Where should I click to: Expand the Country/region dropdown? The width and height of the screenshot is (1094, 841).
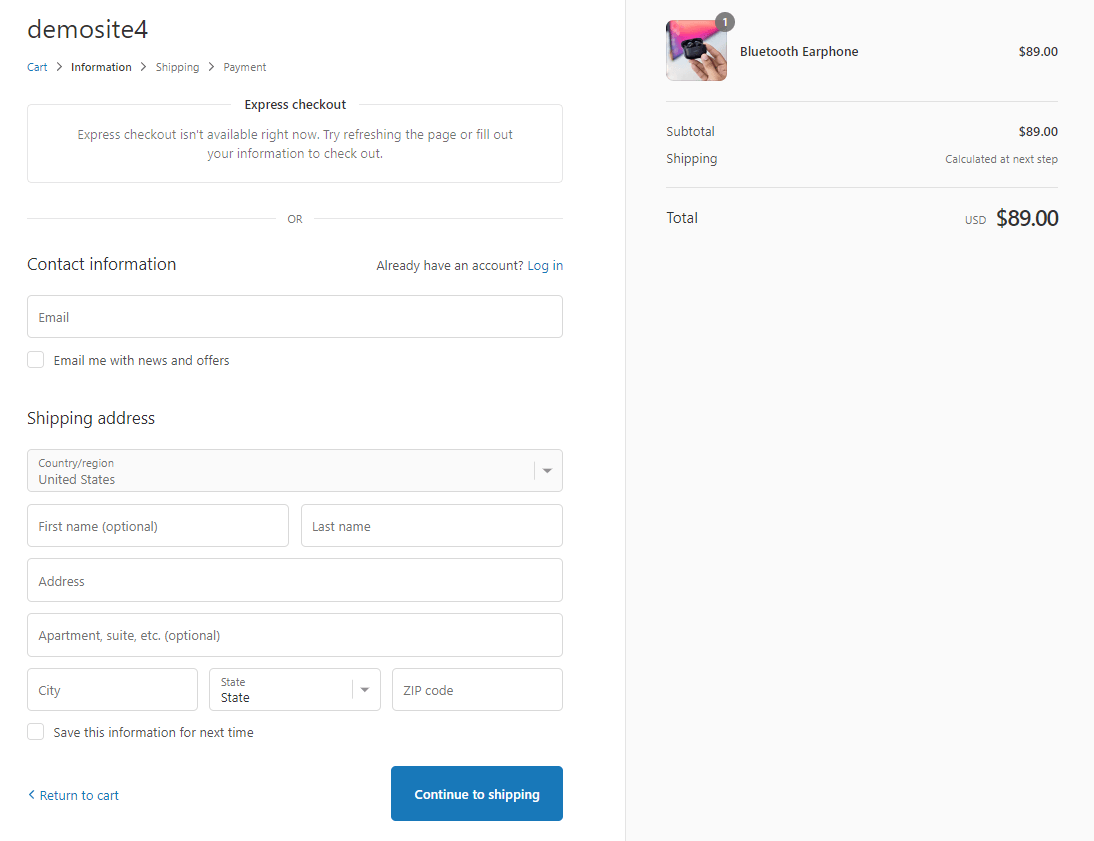click(x=294, y=470)
